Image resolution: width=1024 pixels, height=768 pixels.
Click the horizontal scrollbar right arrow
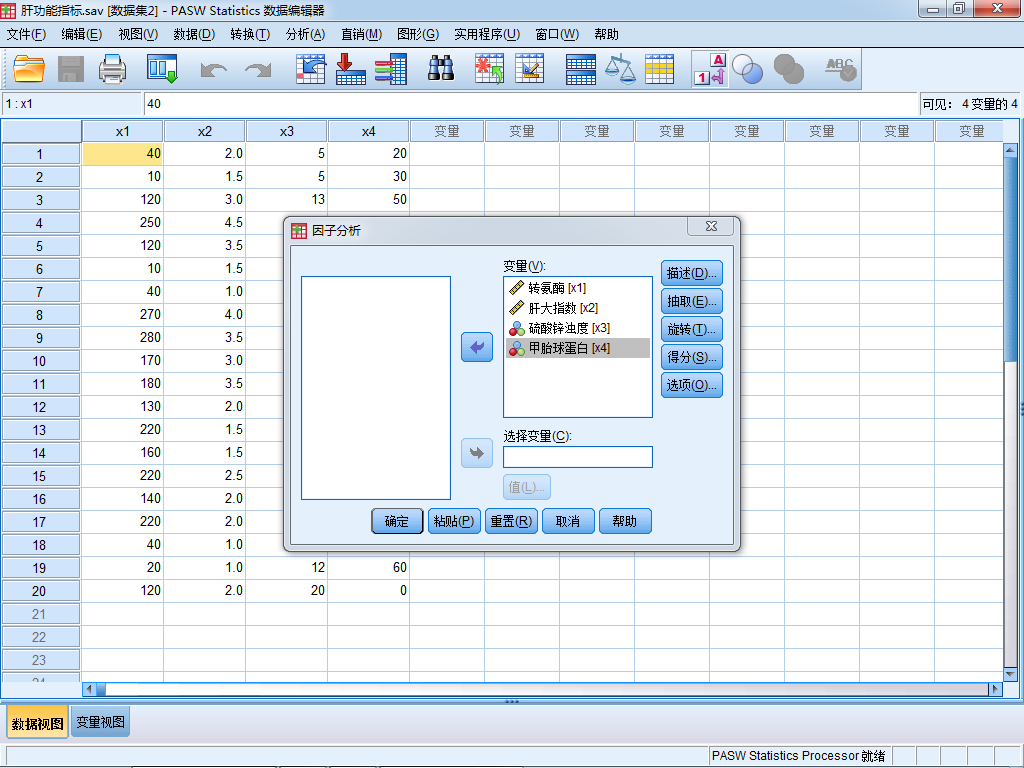tap(995, 688)
